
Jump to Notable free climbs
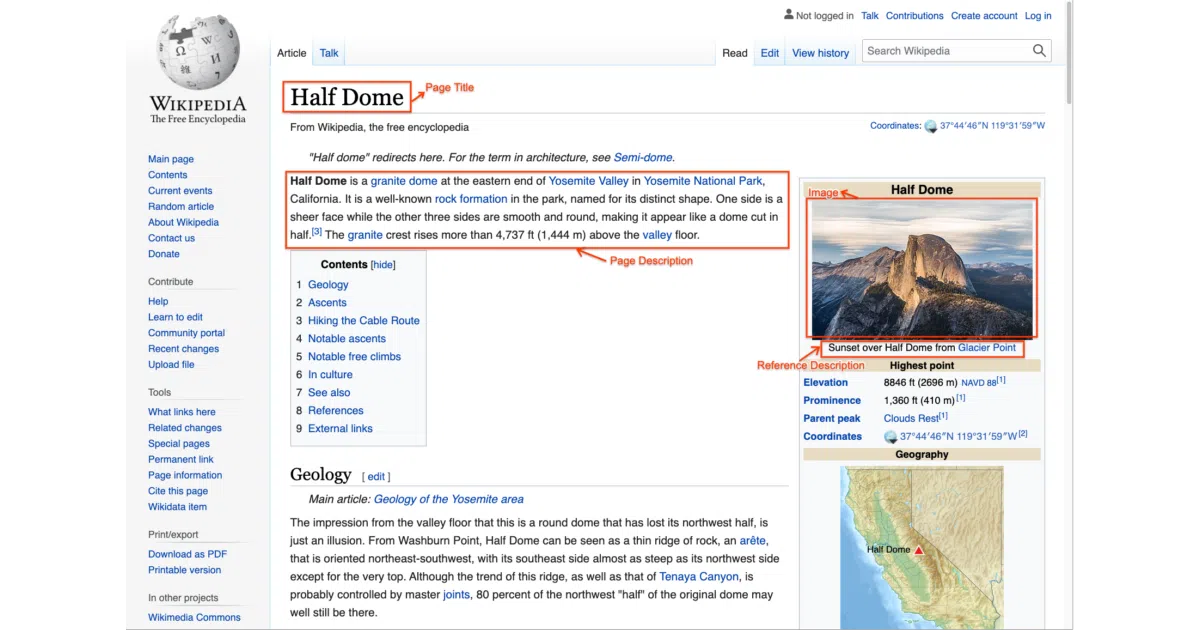pos(354,357)
